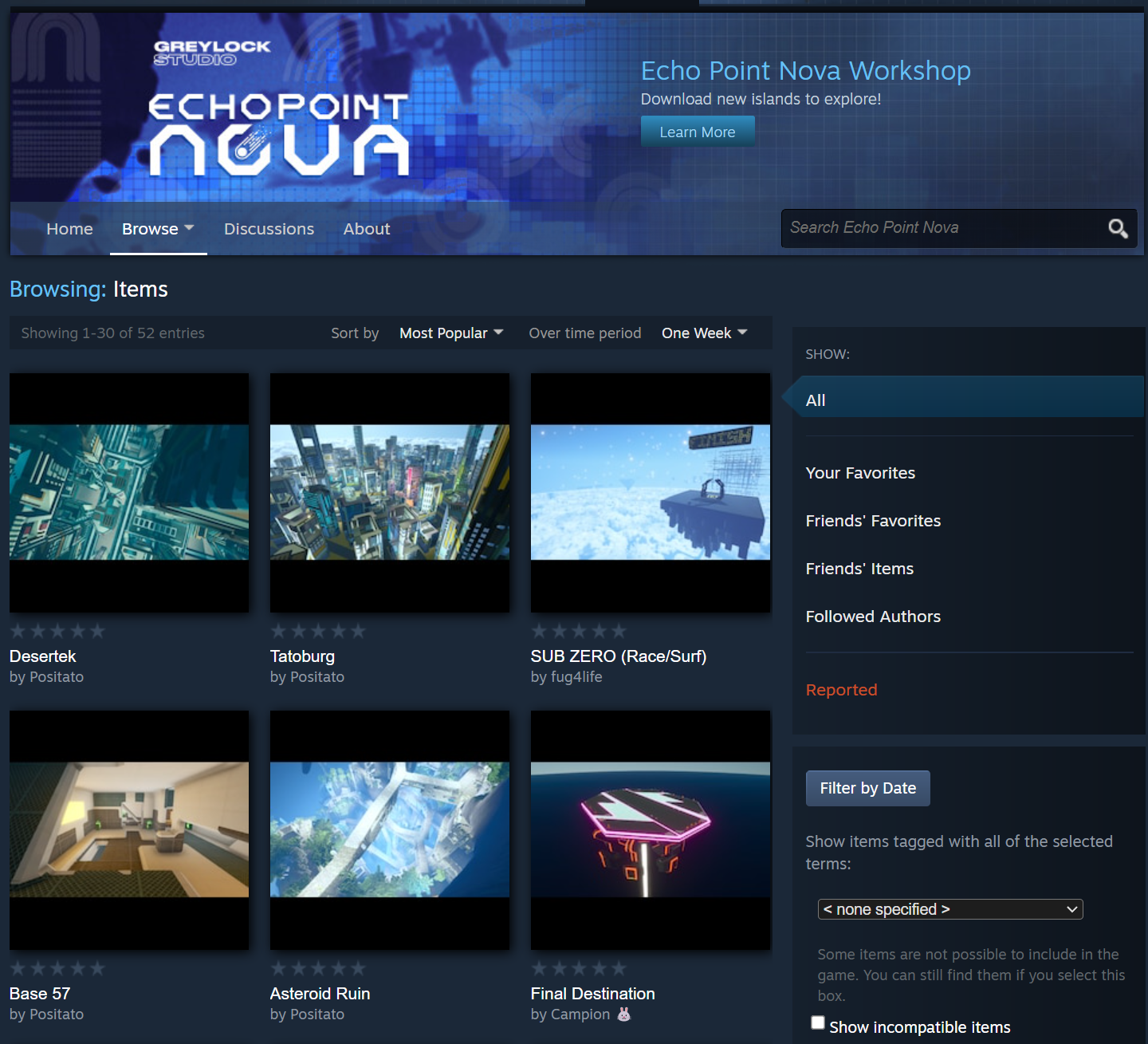Click the Echo Point Nova logo
This screenshot has height=1044, width=1148.
[279, 135]
